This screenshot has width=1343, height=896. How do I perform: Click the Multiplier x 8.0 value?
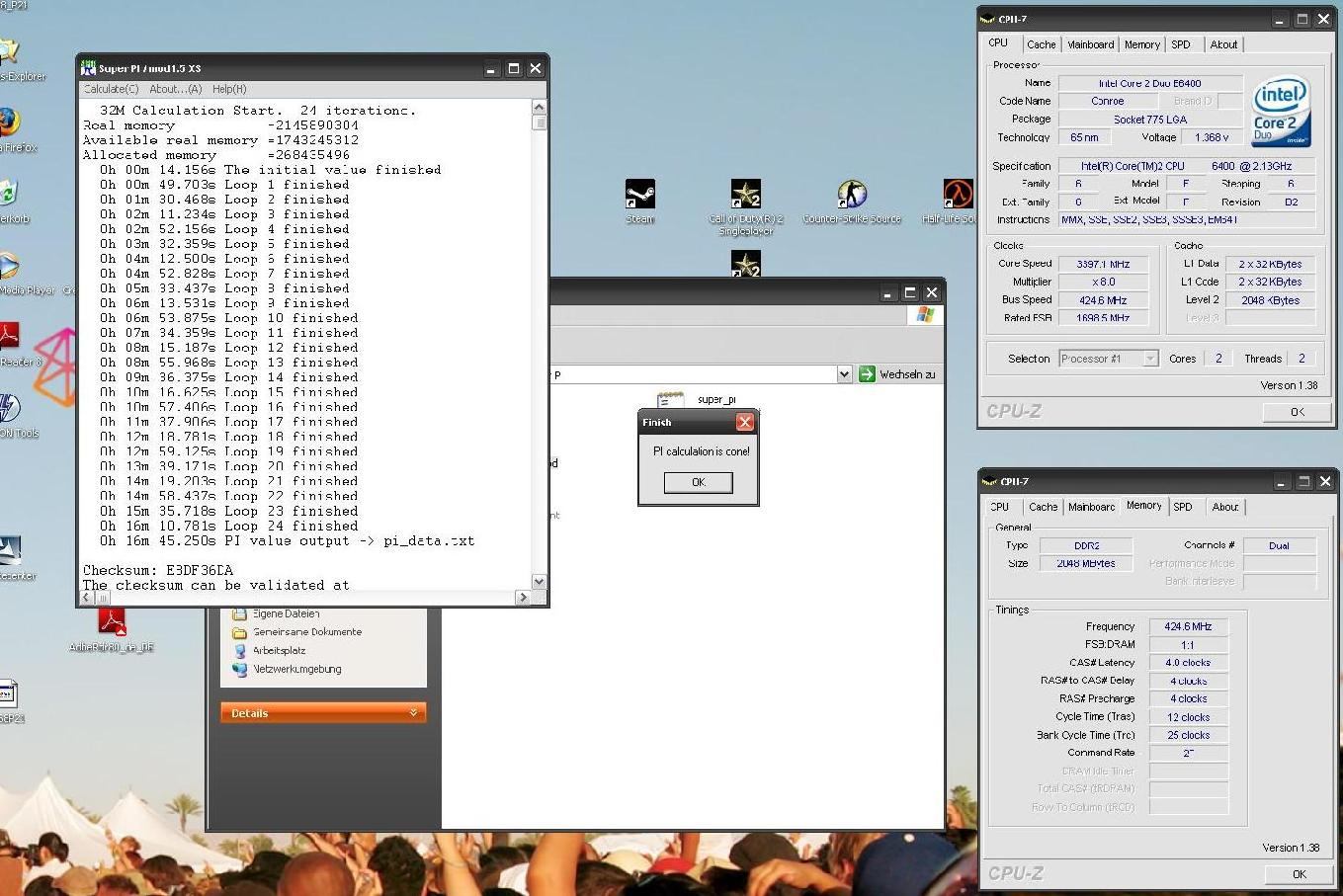click(x=1104, y=282)
